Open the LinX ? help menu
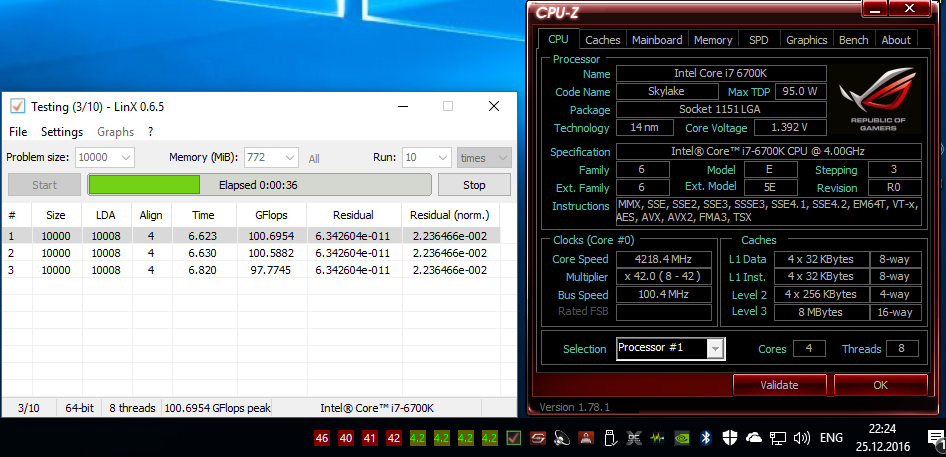Image resolution: width=946 pixels, height=457 pixels. coord(150,132)
